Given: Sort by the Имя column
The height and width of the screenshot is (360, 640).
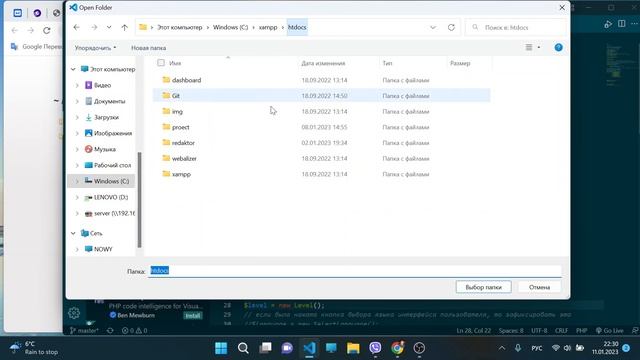Looking at the screenshot, I should pyautogui.click(x=175, y=63).
